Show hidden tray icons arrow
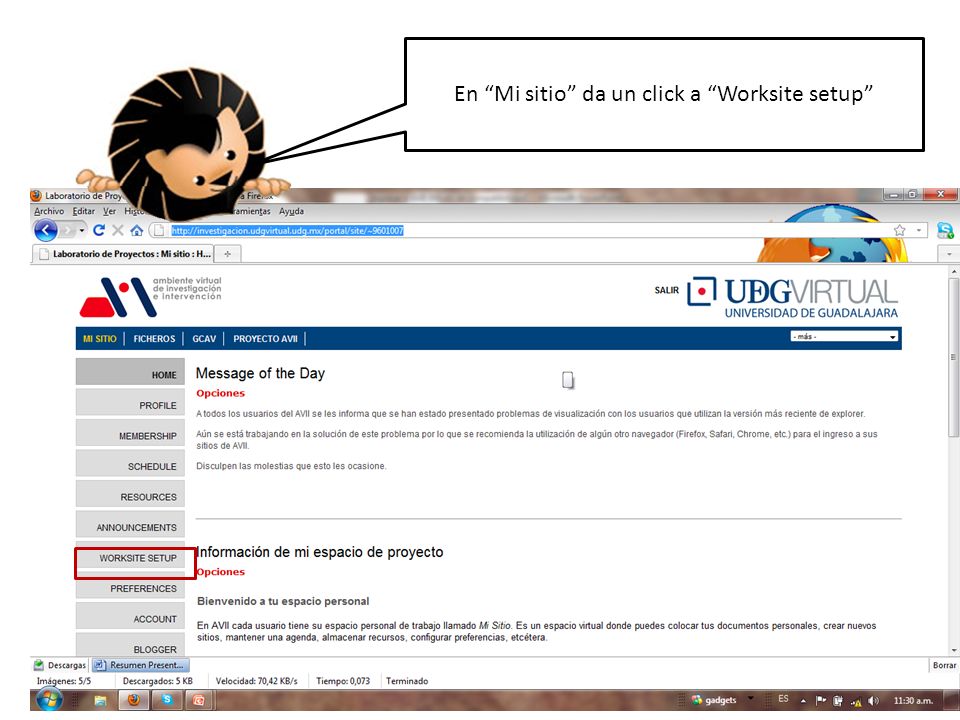The width and height of the screenshot is (960, 720). tap(803, 701)
